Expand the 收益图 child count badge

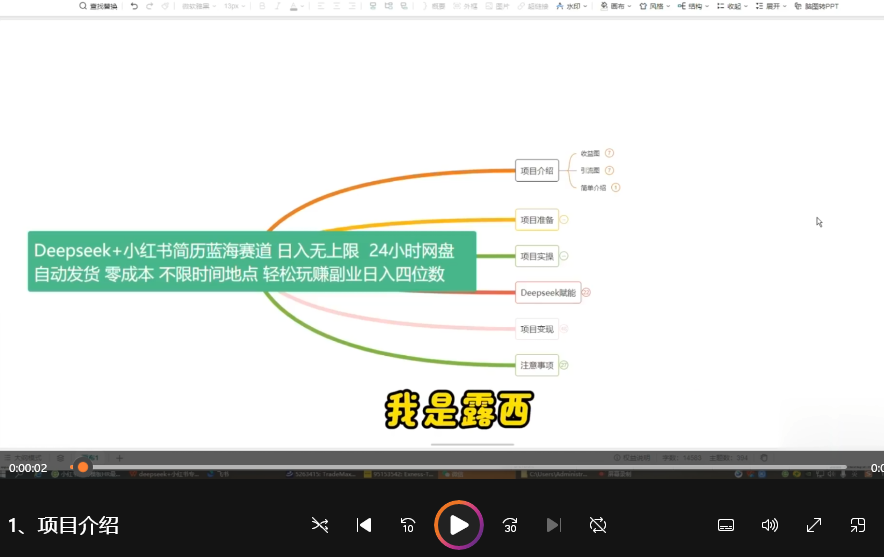coord(609,153)
